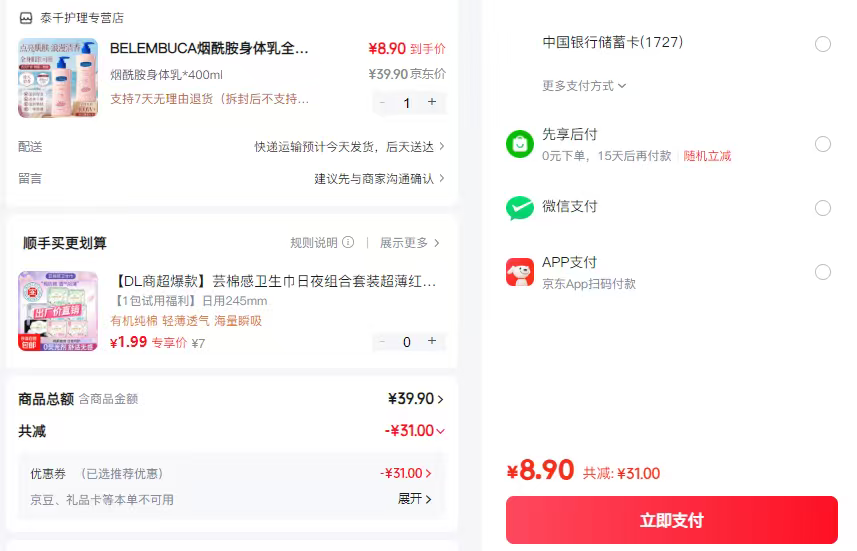Click the WeChat Pay green logo
The width and height of the screenshot is (857, 551).
520,208
